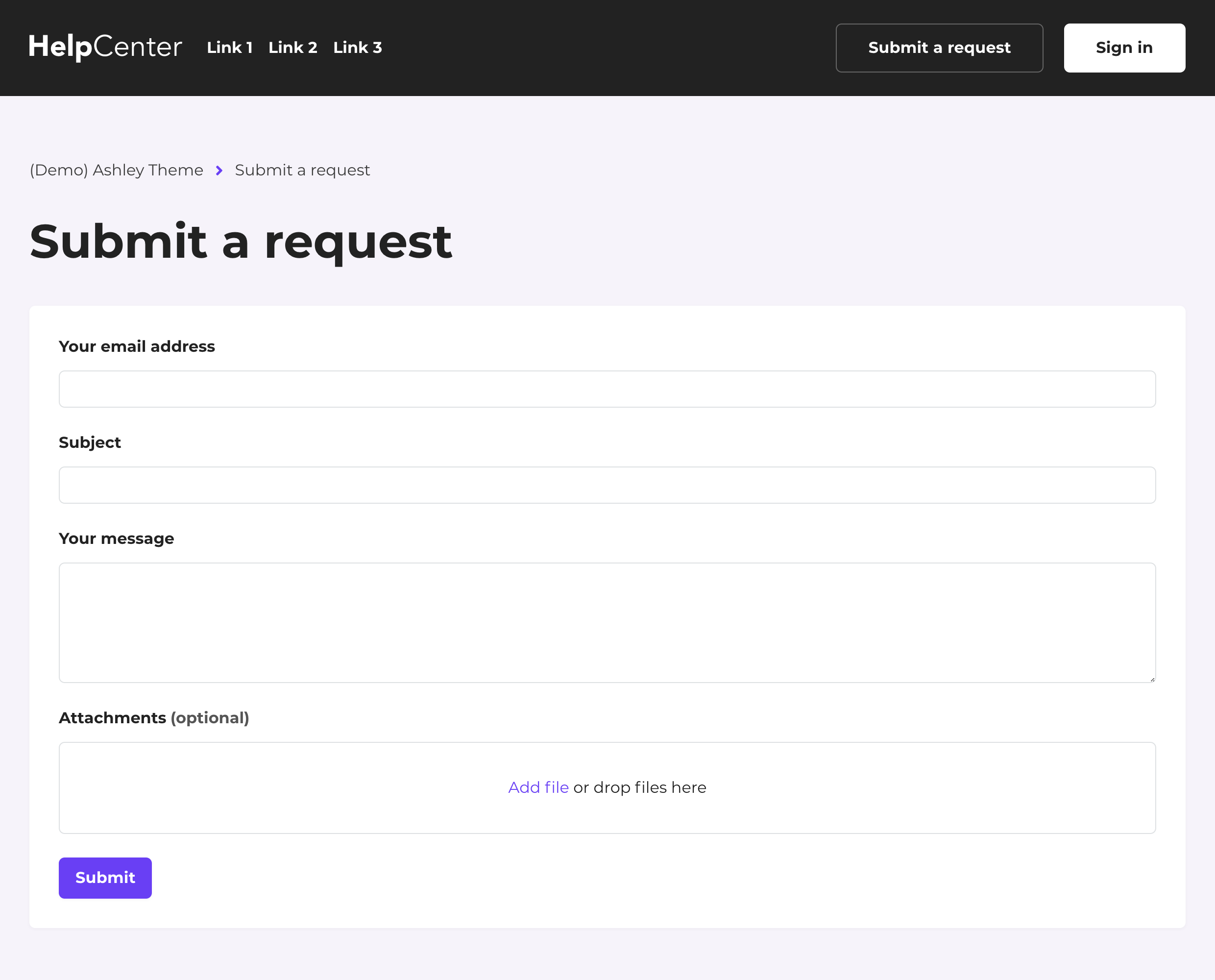1215x980 pixels.
Task: Click the purple breadcrumb chevron arrow
Action: pos(219,170)
